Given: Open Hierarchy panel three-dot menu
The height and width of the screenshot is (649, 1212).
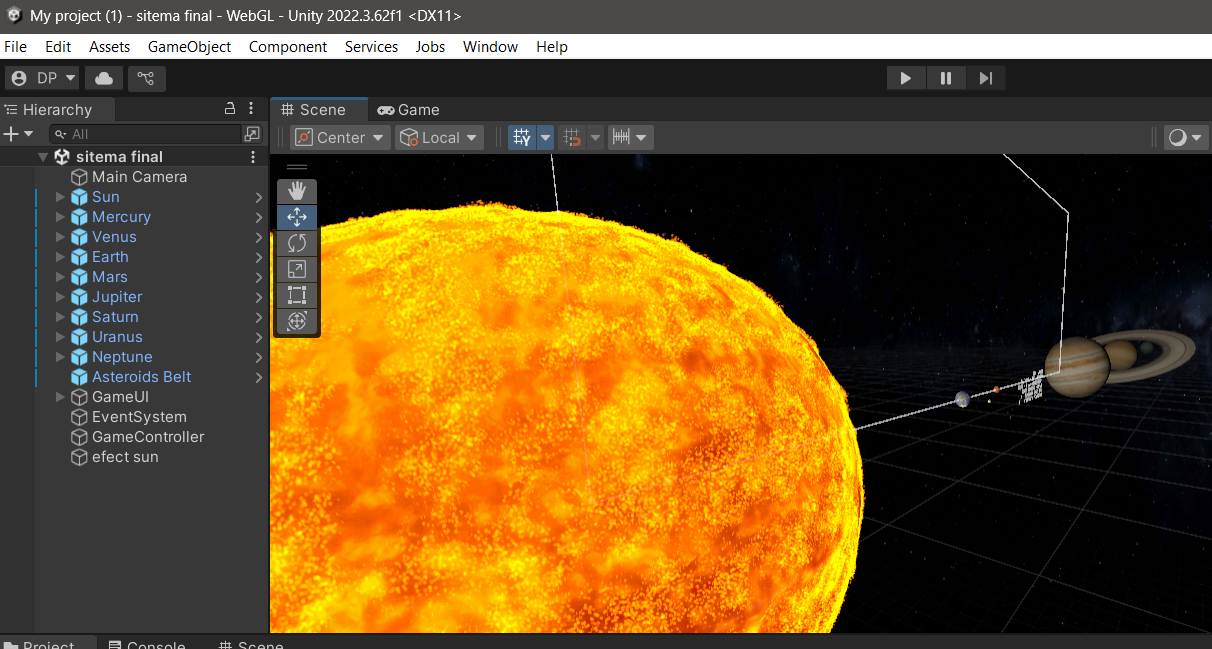Looking at the screenshot, I should pos(252,109).
